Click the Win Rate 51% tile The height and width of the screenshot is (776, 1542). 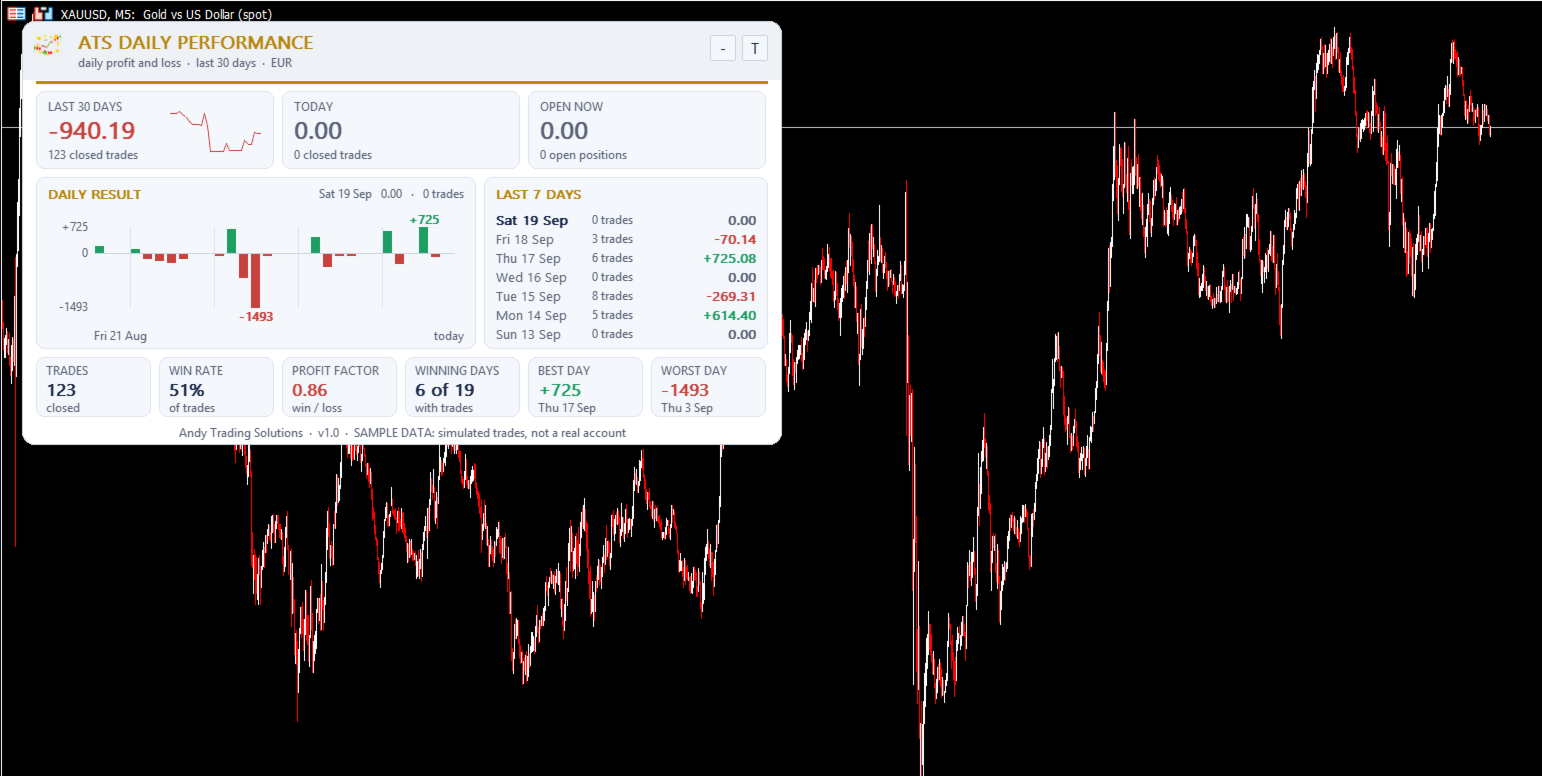216,387
